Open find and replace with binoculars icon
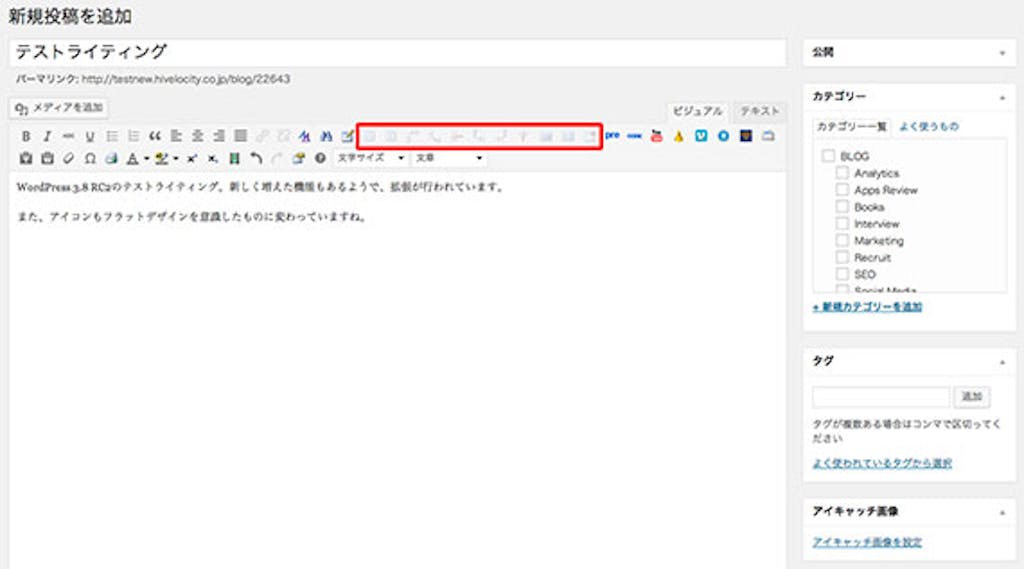This screenshot has height=569, width=1024. pyautogui.click(x=326, y=136)
